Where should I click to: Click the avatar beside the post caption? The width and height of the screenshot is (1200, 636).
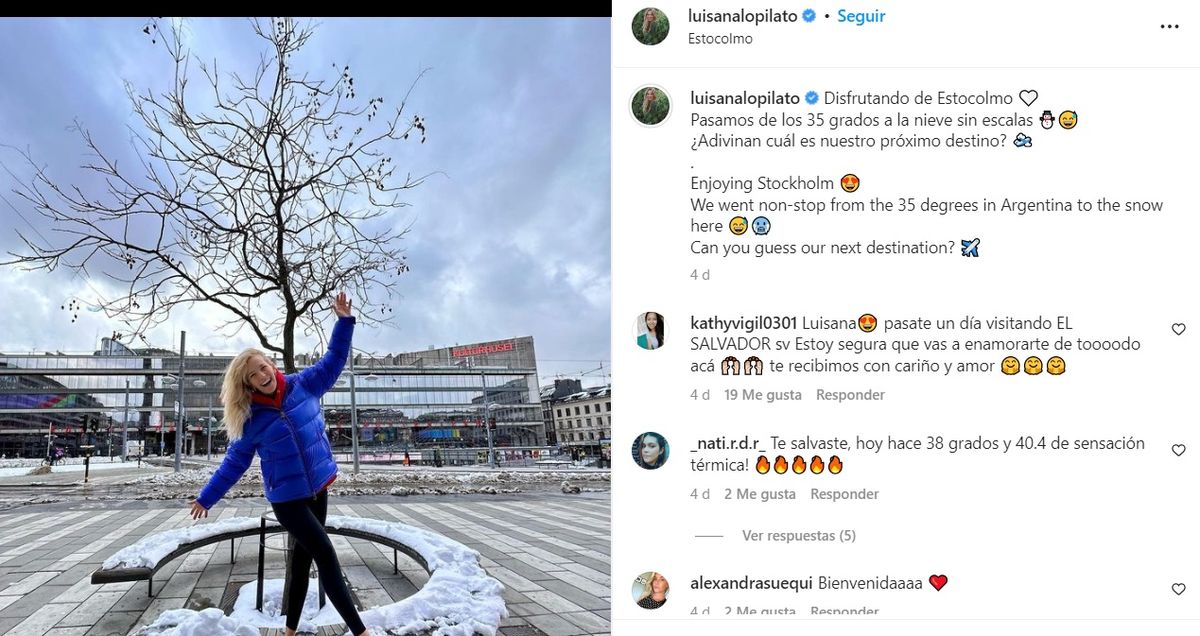(x=650, y=106)
